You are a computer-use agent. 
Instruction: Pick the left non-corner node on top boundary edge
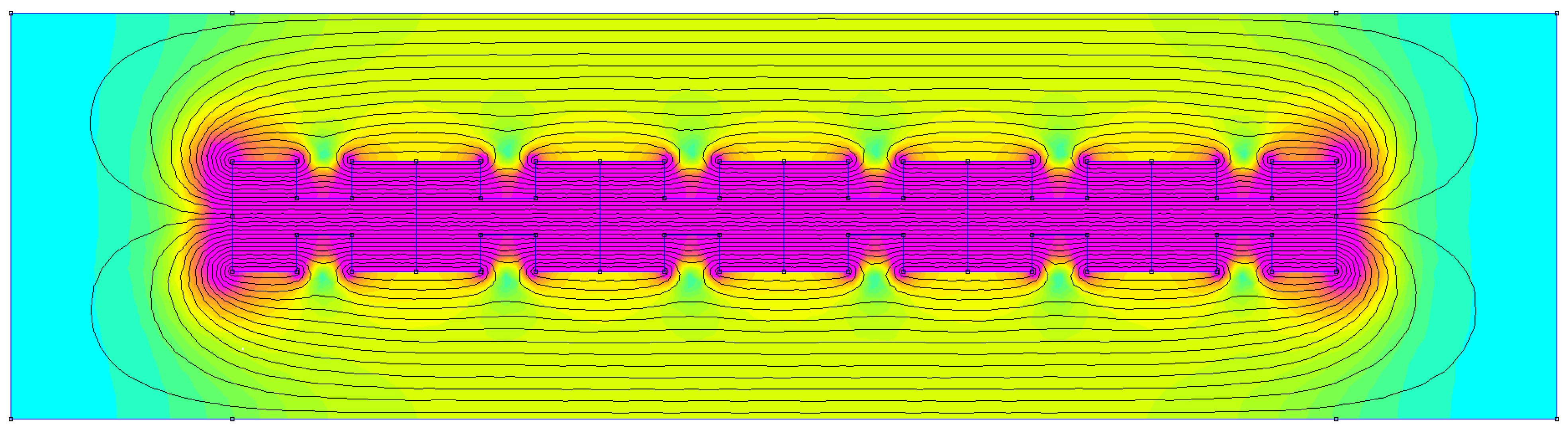tap(232, 13)
